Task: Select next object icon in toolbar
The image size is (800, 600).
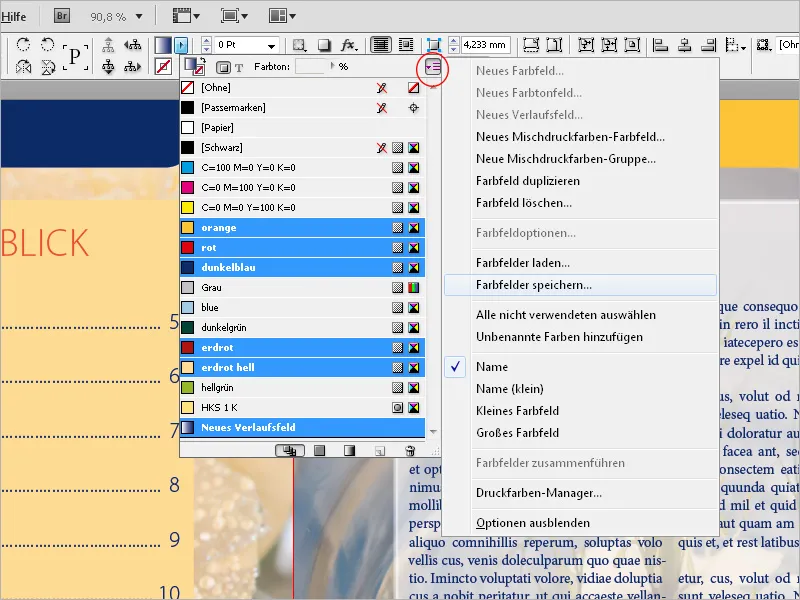Action: pos(133,67)
